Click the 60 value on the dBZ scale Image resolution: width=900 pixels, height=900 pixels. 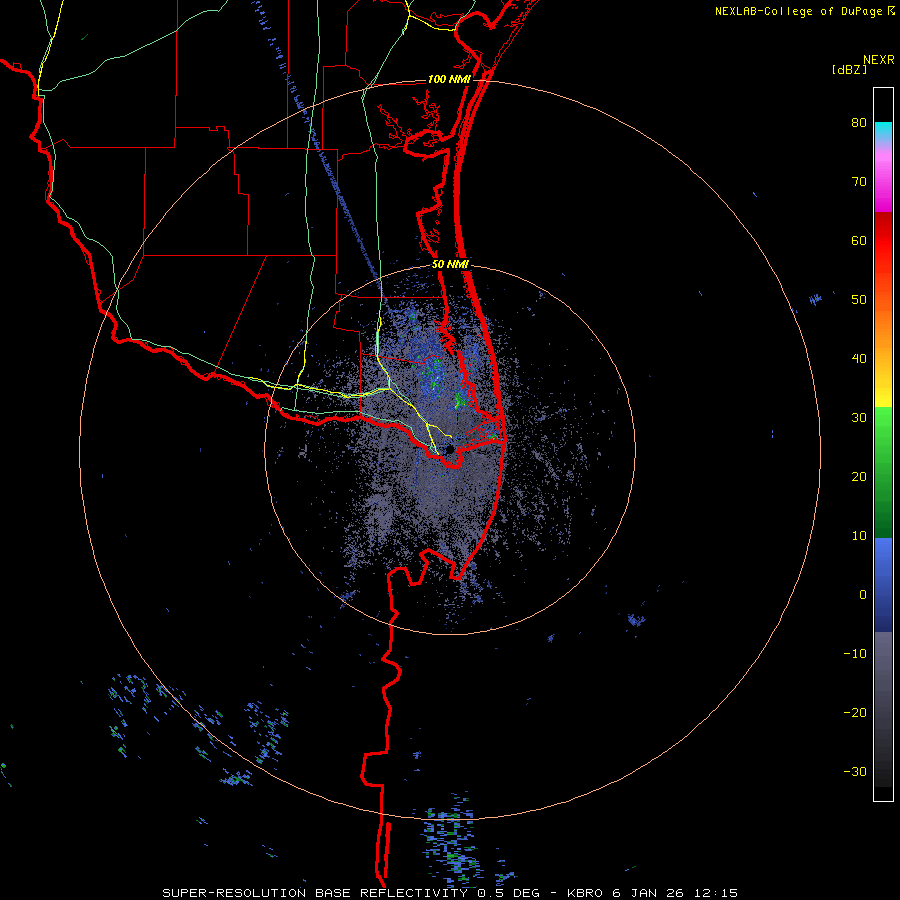[x=859, y=240]
